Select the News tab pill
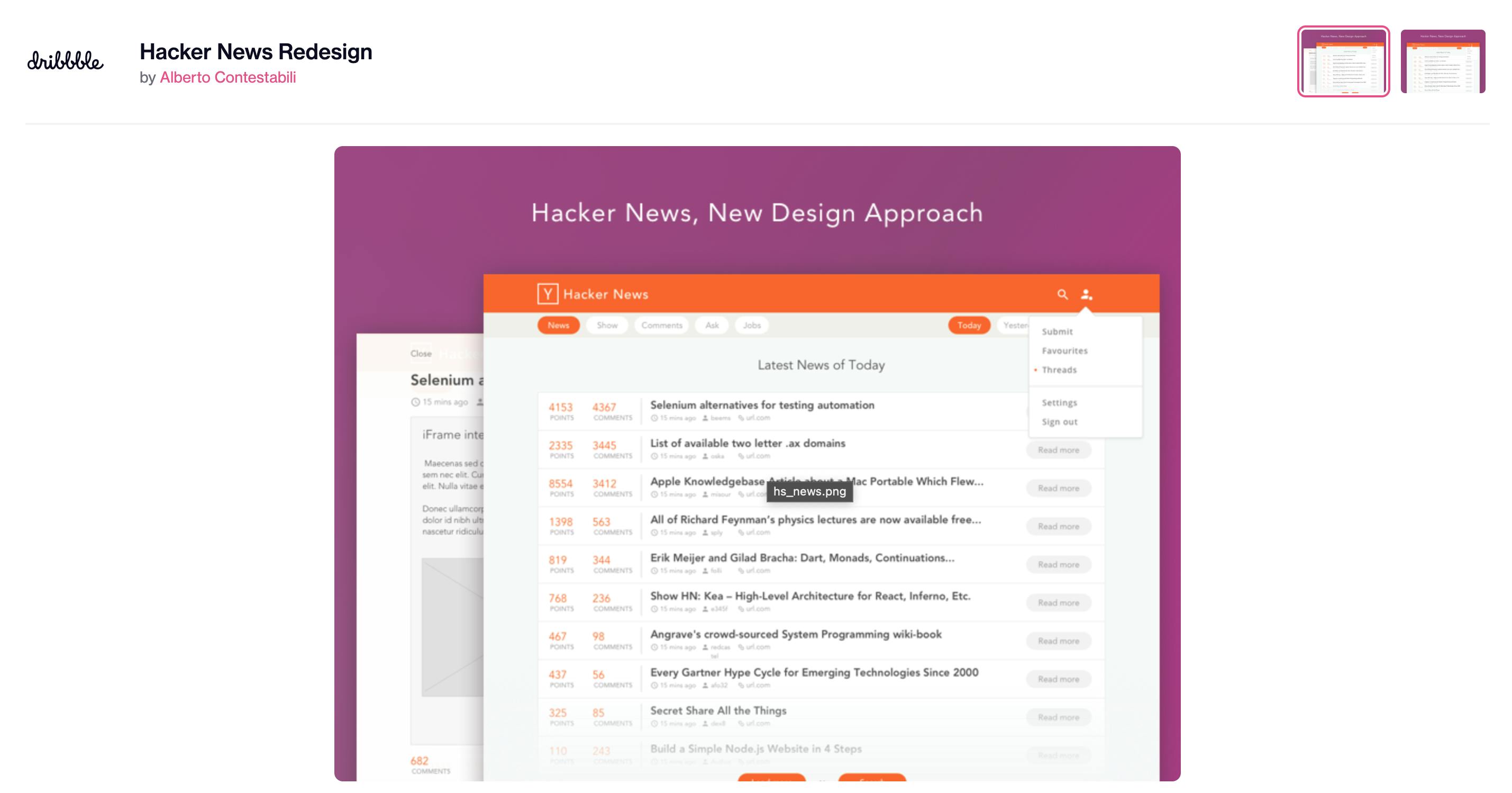Viewport: 1512px width, 793px height. [558, 325]
